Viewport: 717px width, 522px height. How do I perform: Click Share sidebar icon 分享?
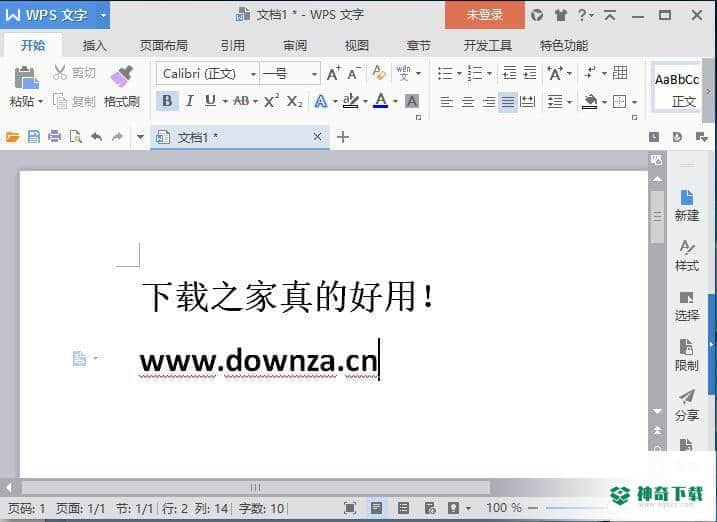pos(686,405)
